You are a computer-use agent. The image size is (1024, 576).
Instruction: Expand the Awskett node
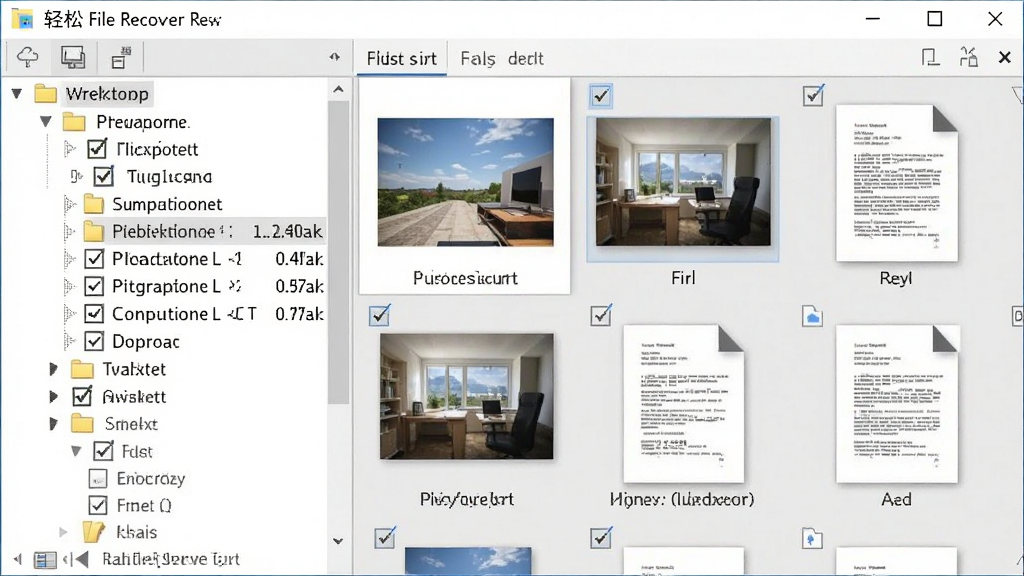pyautogui.click(x=54, y=396)
